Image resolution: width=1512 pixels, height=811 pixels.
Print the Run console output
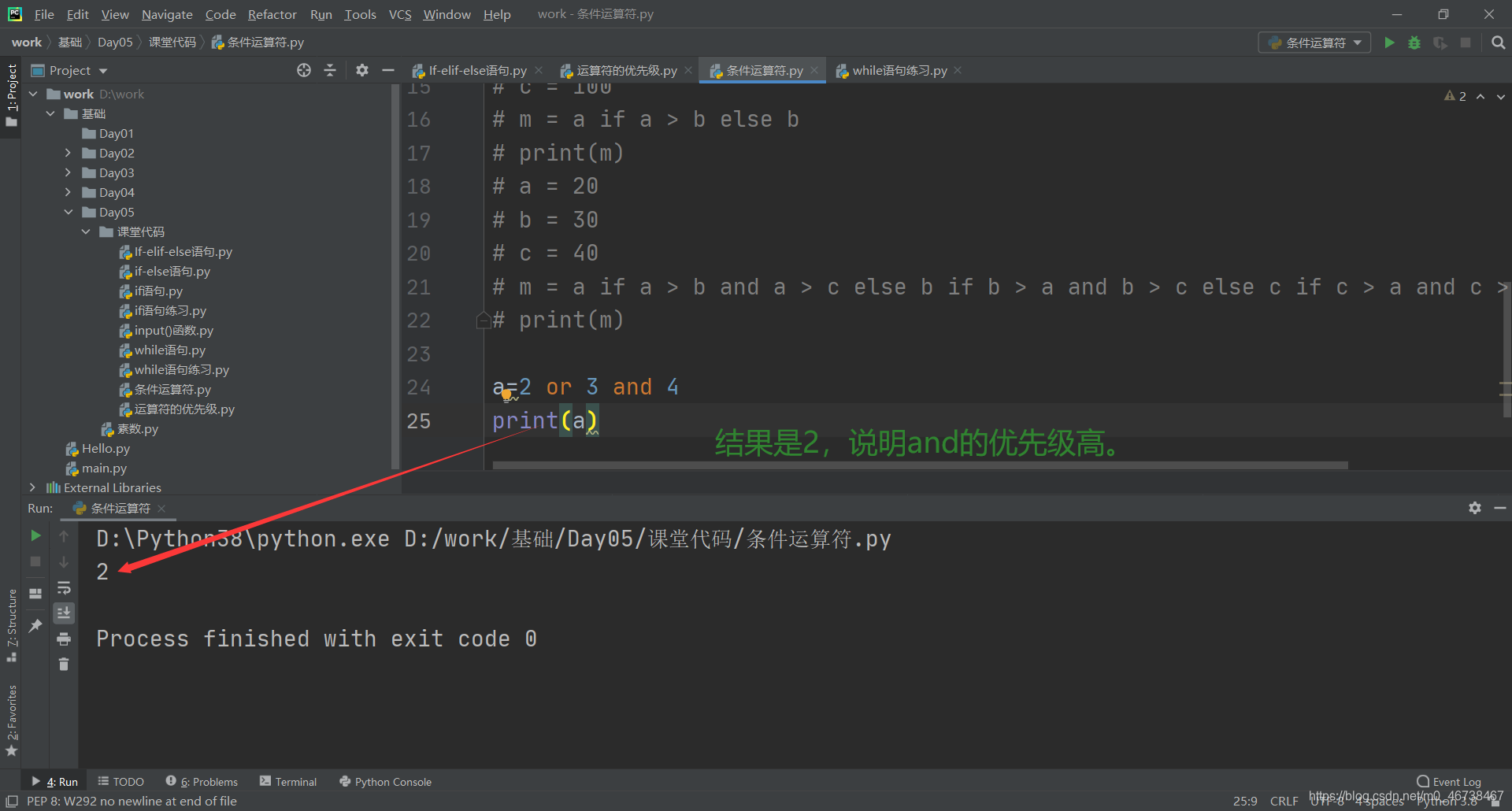[x=64, y=639]
